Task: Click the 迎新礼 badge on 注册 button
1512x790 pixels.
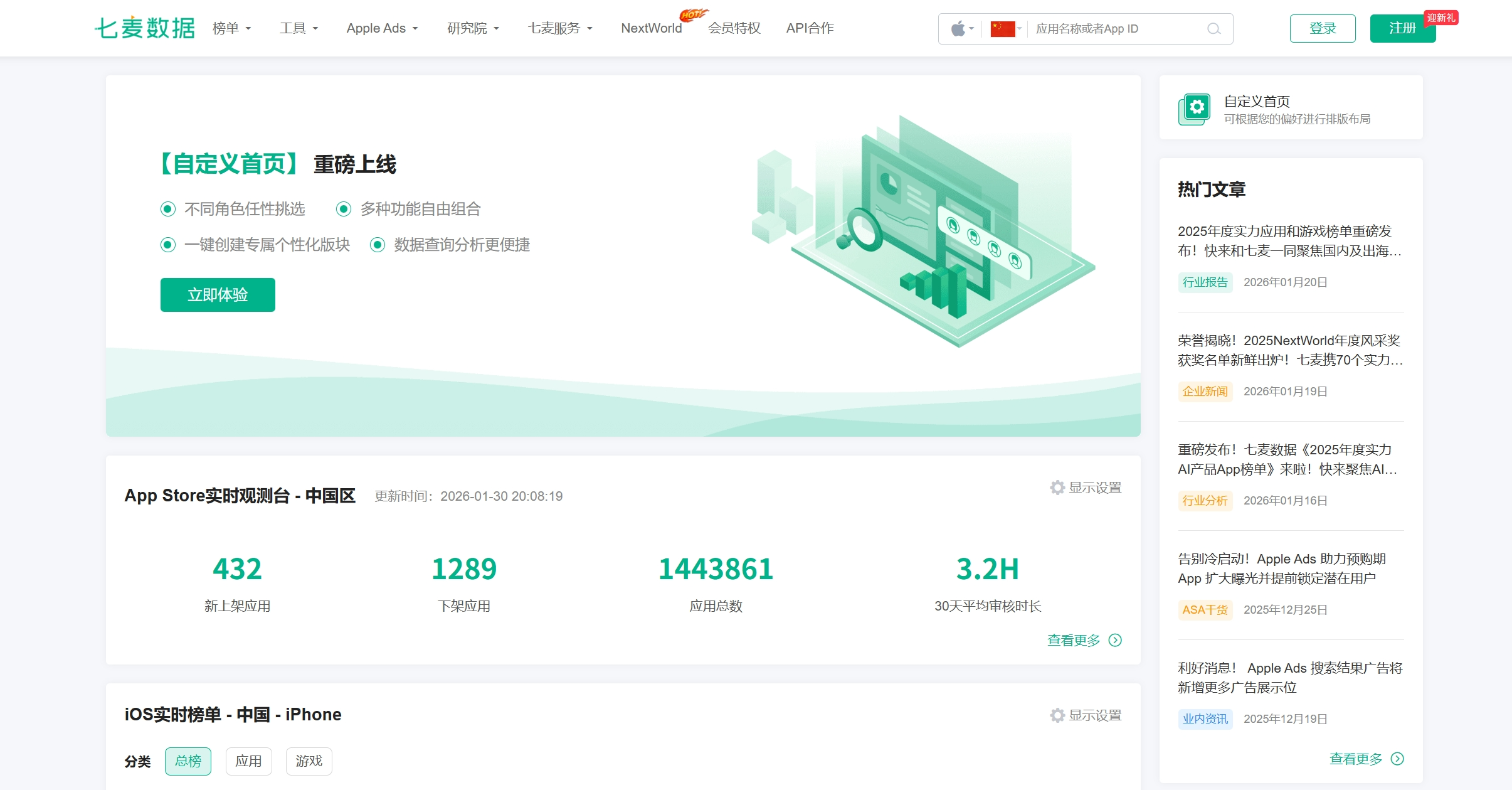Action: [1441, 18]
